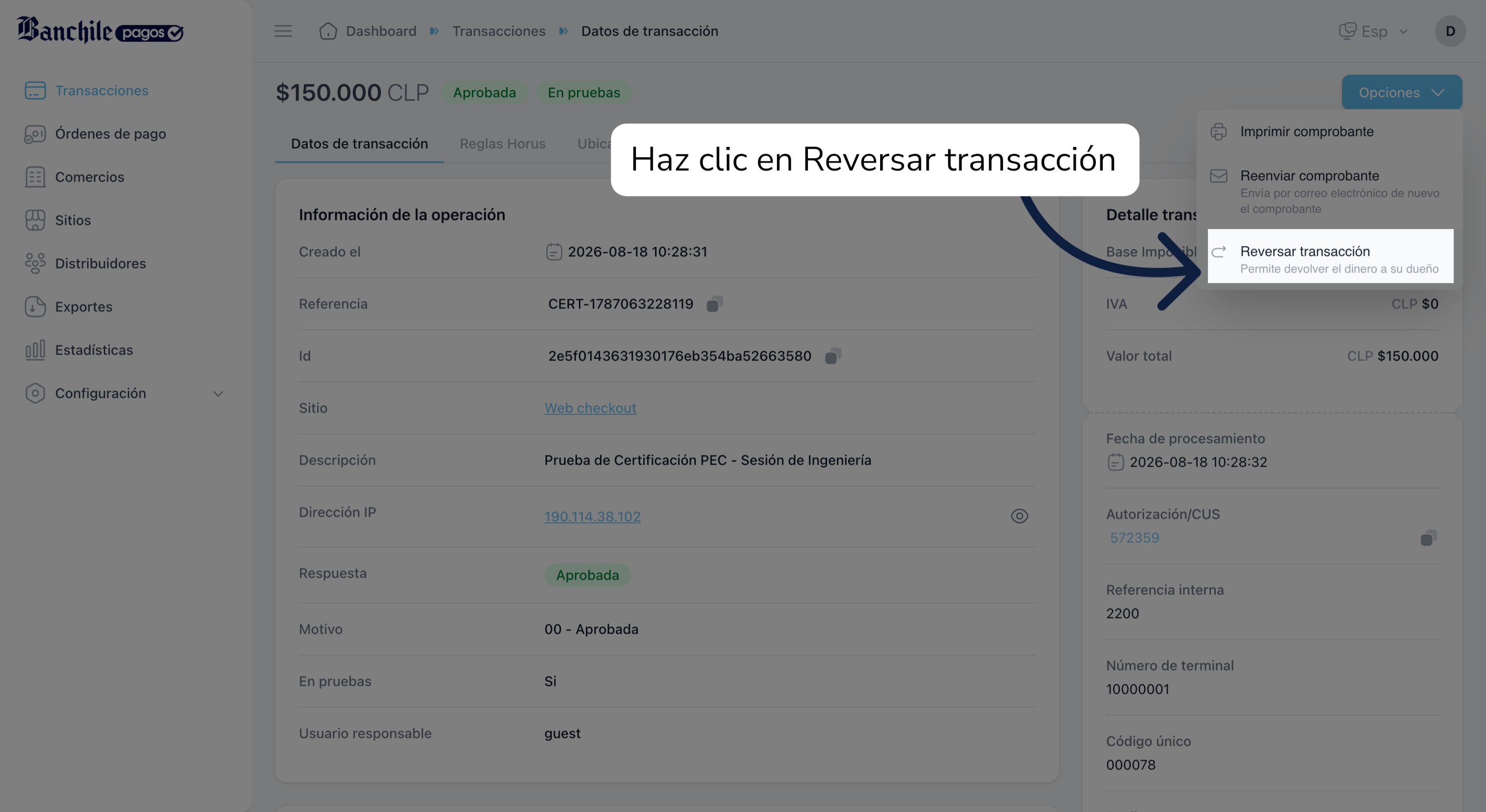The image size is (1486, 812).
Task: Copy Autorización/CUS code 572359
Action: [1429, 539]
